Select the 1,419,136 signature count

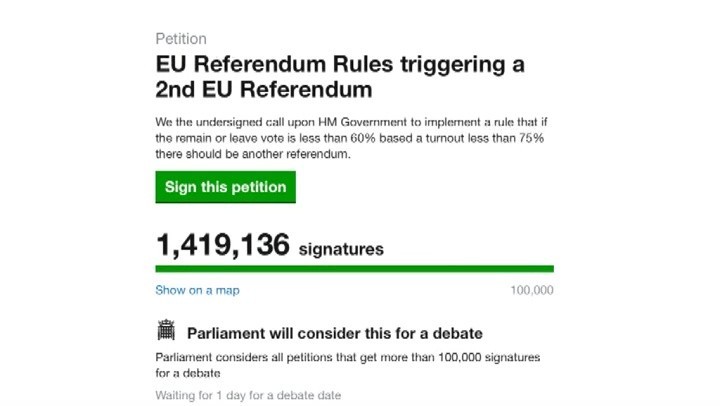tap(223, 245)
